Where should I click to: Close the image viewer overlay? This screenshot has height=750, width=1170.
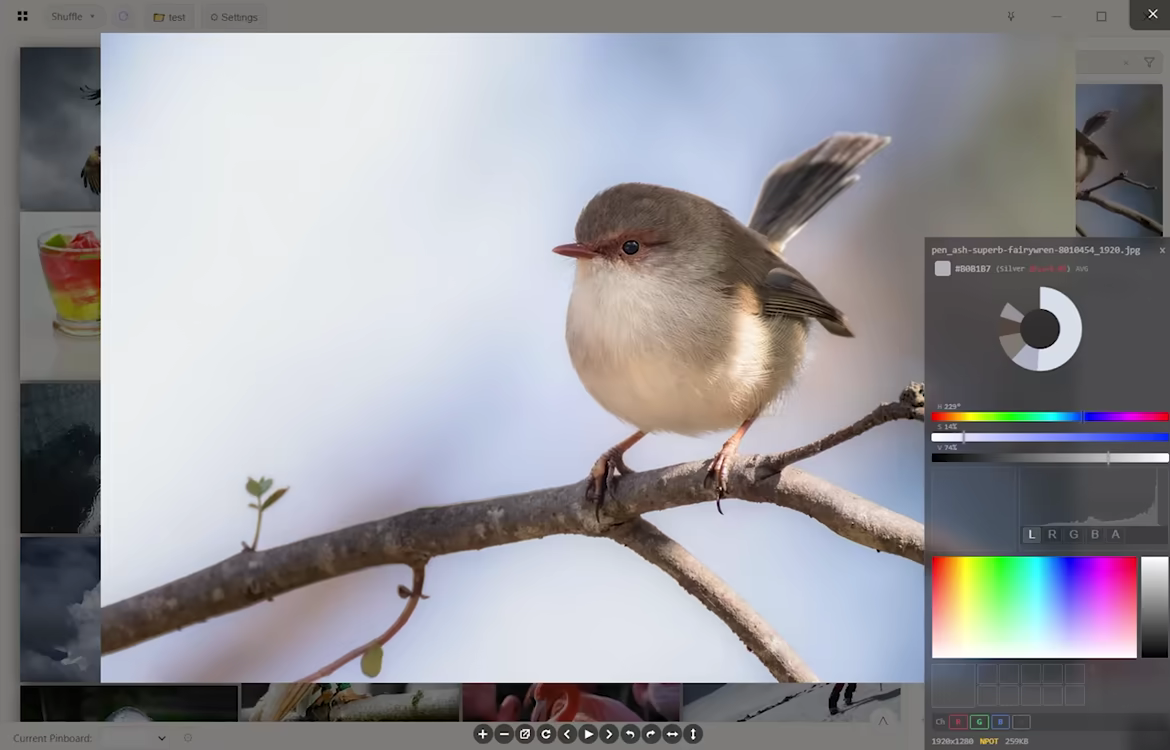click(1151, 14)
